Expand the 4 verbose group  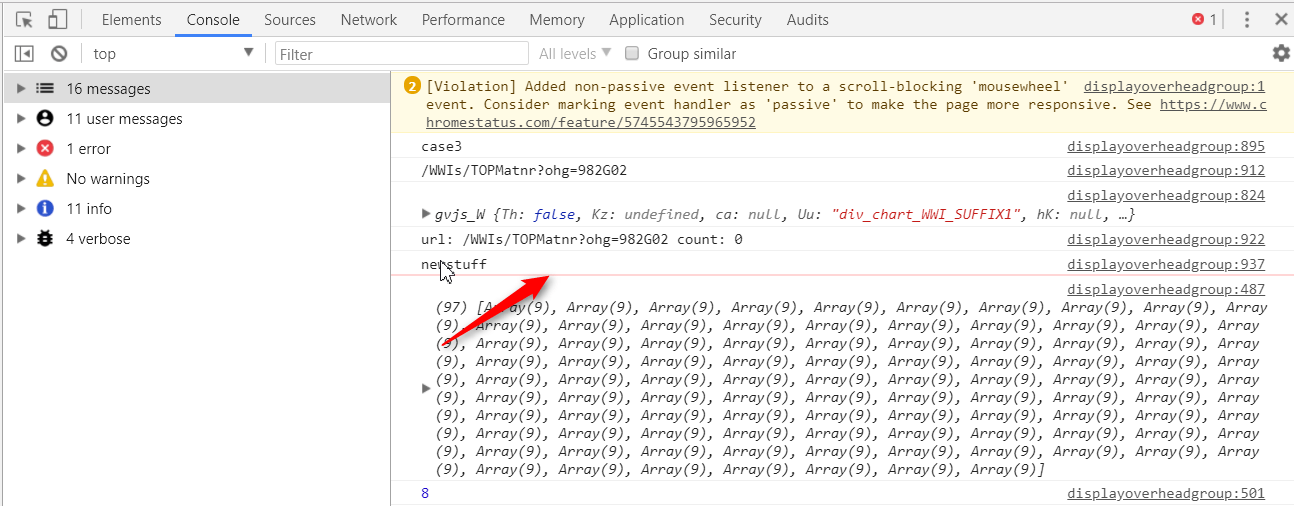[x=21, y=239]
